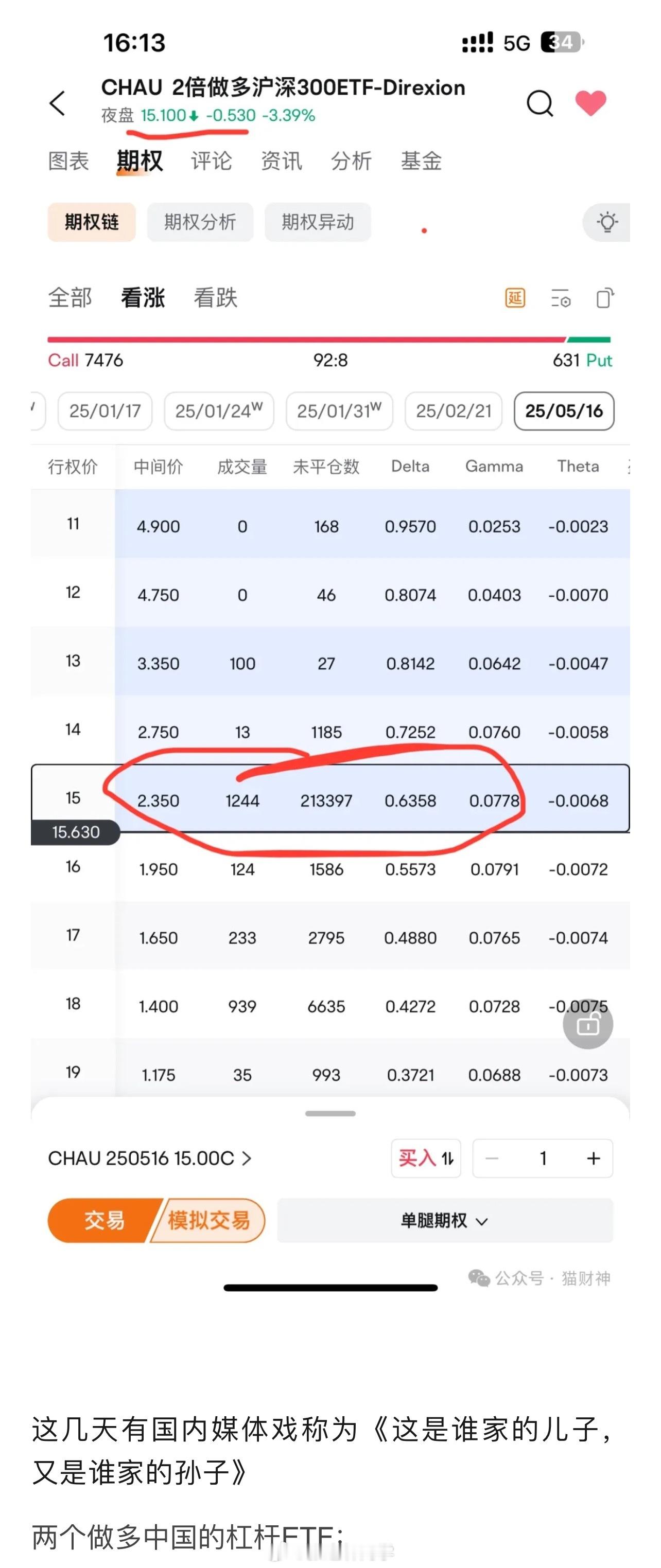Image resolution: width=661 pixels, height=1568 pixels.
Task: Select the 看跌 puts tab
Action: [216, 298]
